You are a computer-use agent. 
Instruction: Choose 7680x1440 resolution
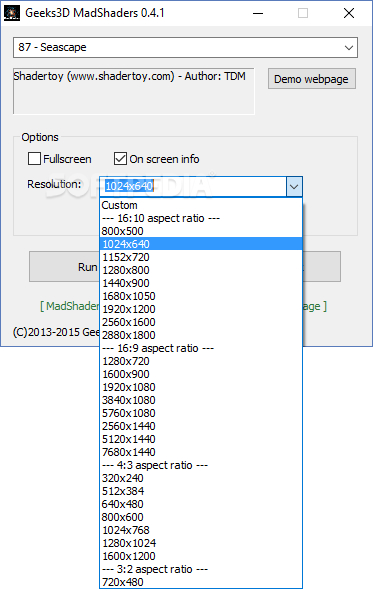[x=201, y=452]
